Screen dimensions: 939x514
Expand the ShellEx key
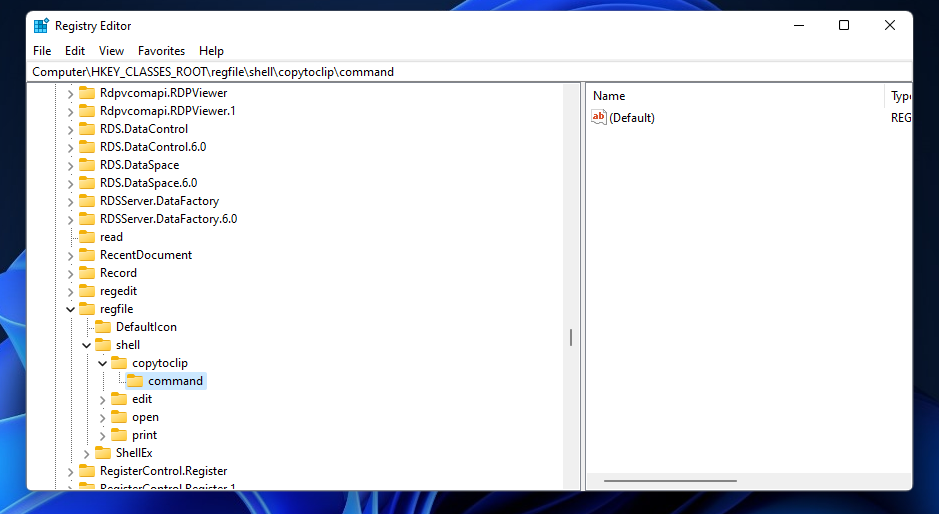coord(87,453)
